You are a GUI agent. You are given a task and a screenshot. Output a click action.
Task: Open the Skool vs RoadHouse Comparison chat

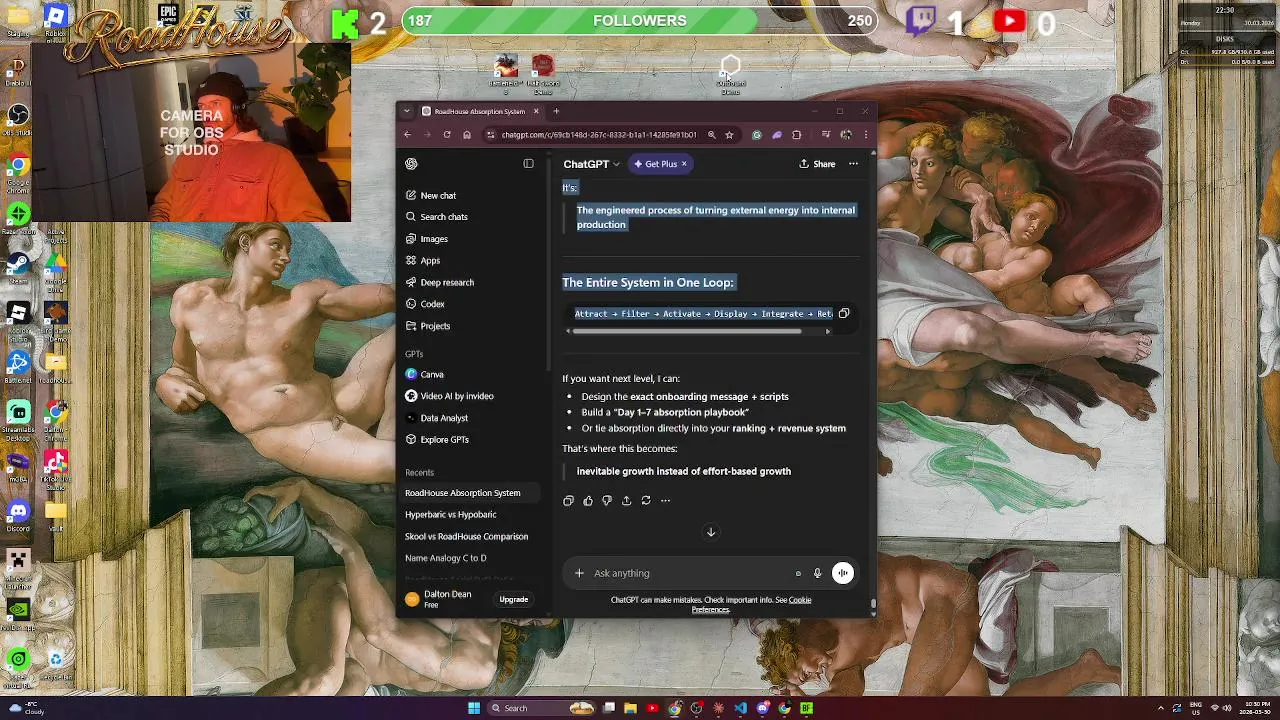(x=466, y=537)
